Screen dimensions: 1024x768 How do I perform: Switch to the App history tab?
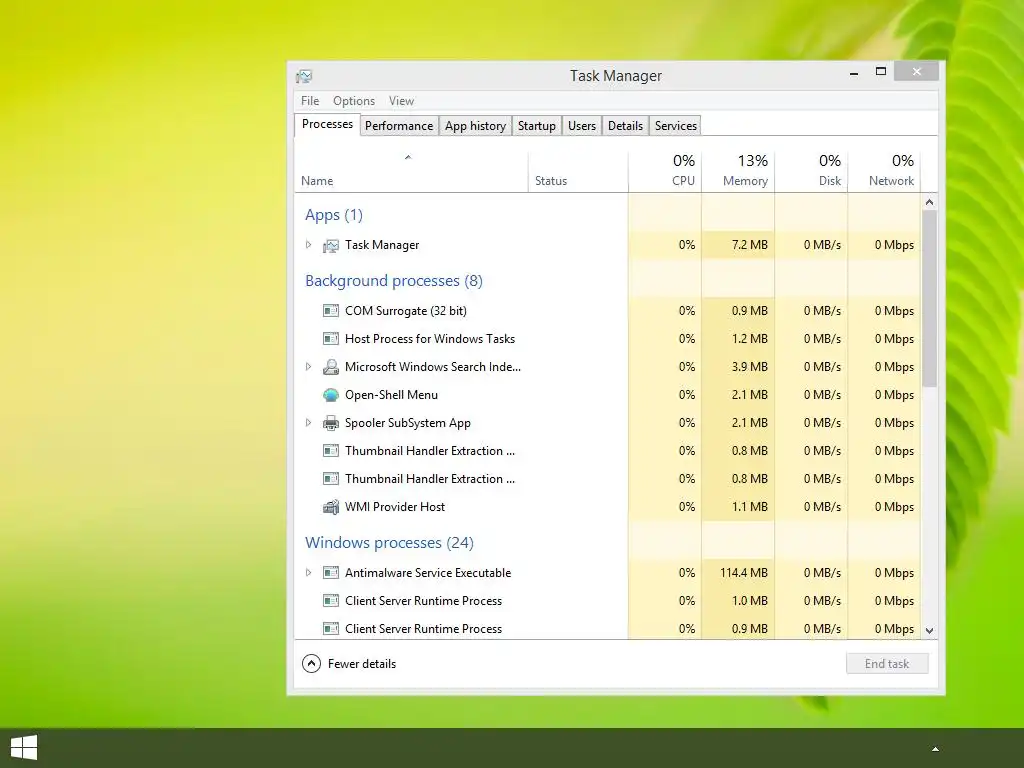pos(475,126)
